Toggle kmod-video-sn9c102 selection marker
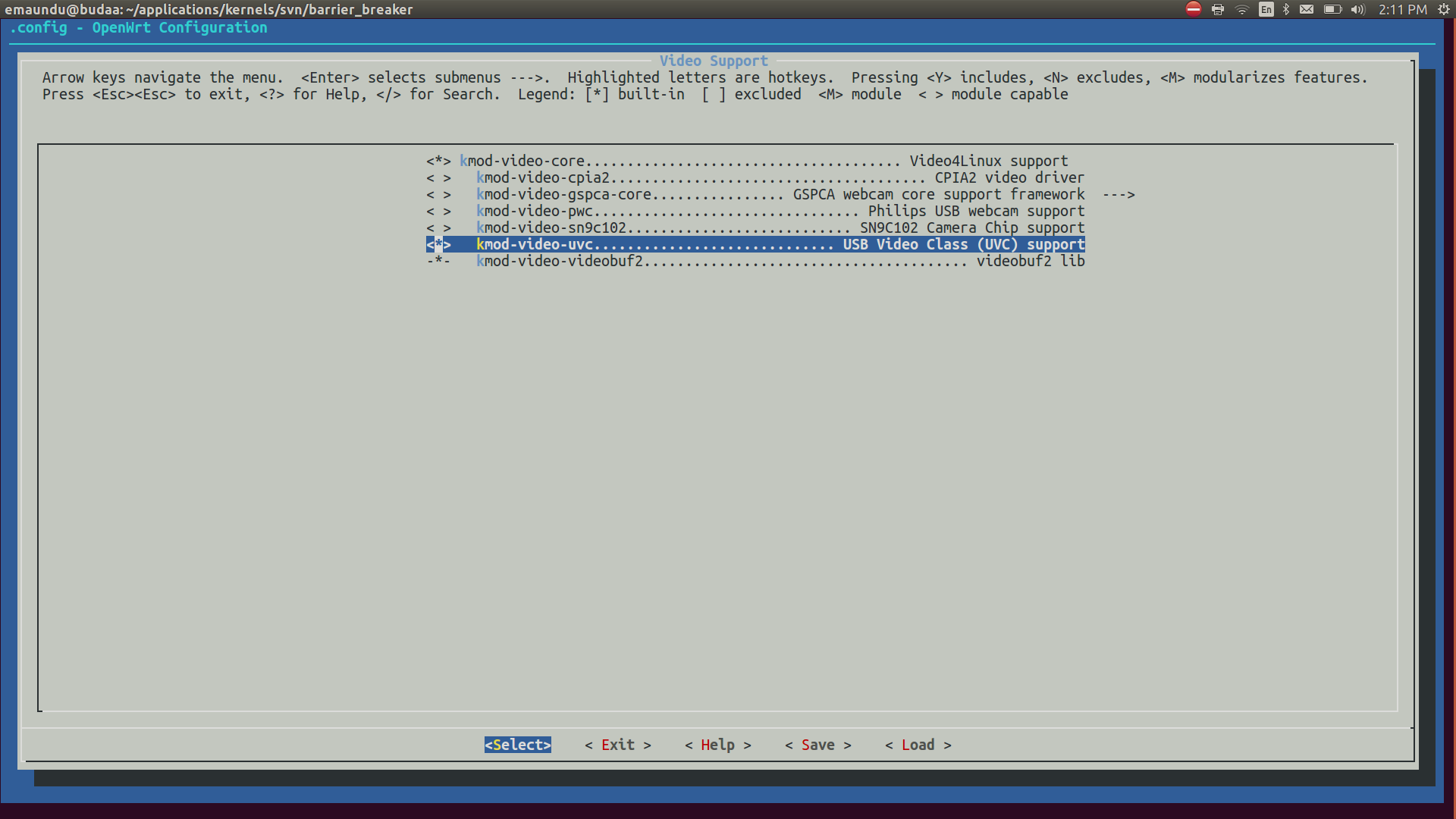 438,227
